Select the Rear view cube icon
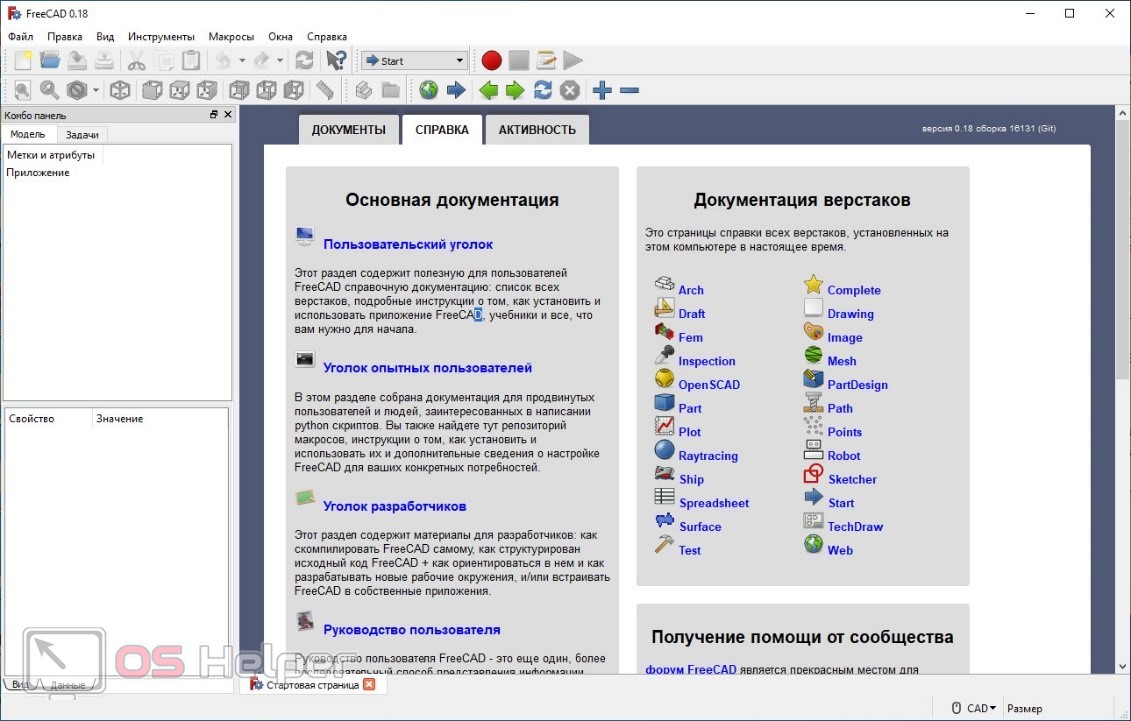 click(x=239, y=90)
